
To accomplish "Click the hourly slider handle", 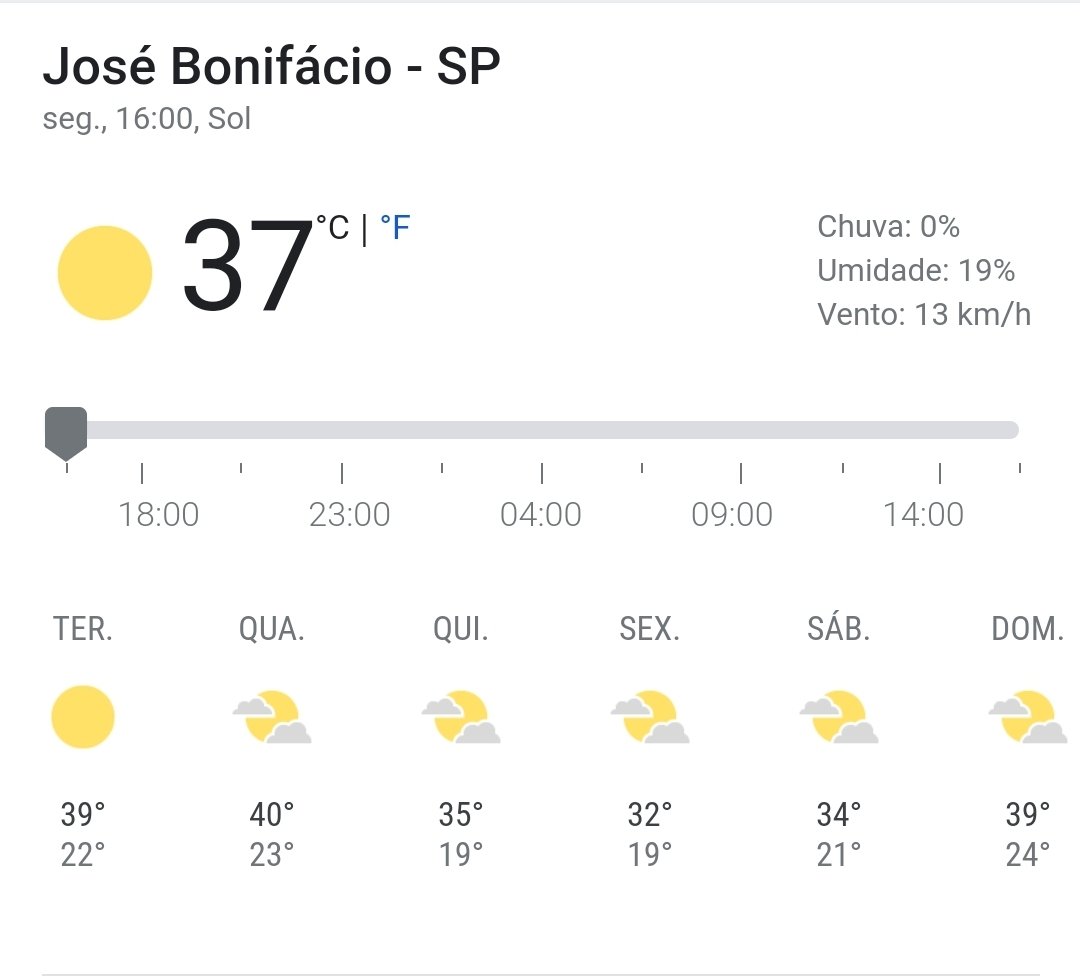I will pyautogui.click(x=66, y=433).
